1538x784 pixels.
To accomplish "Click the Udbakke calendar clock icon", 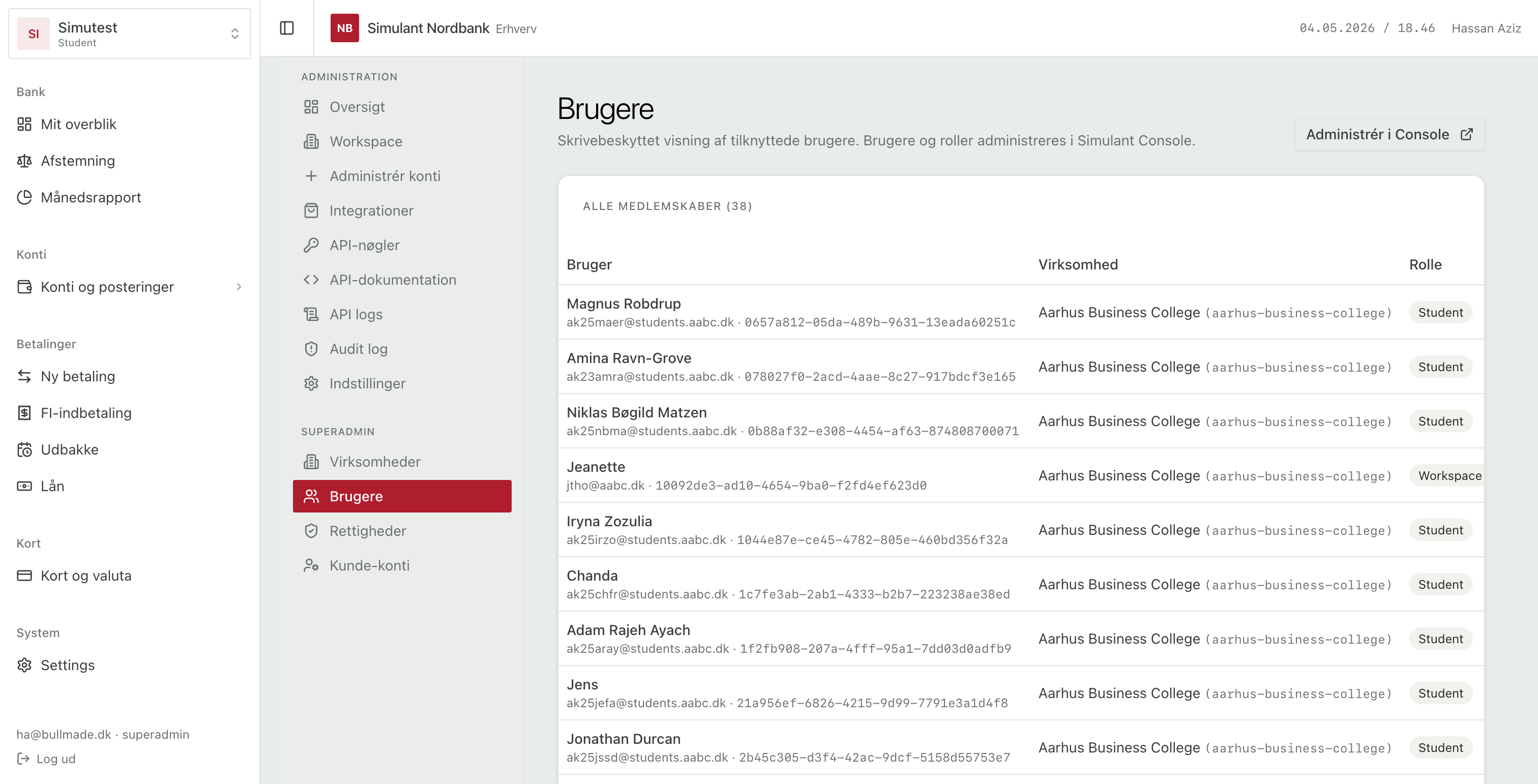I will pyautogui.click(x=24, y=449).
